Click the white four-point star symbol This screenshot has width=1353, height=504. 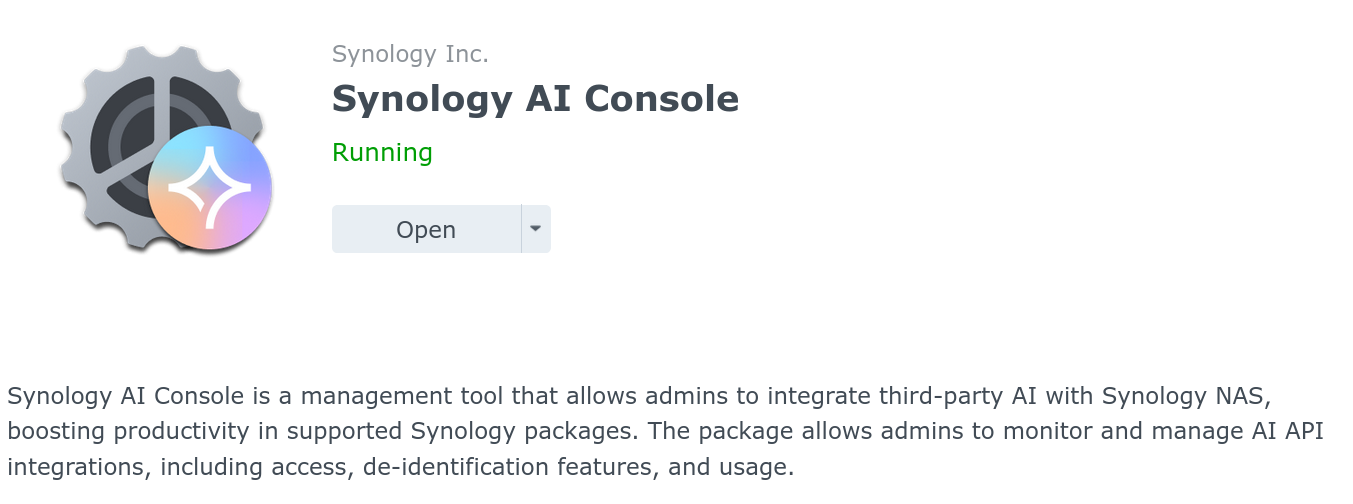tap(209, 187)
